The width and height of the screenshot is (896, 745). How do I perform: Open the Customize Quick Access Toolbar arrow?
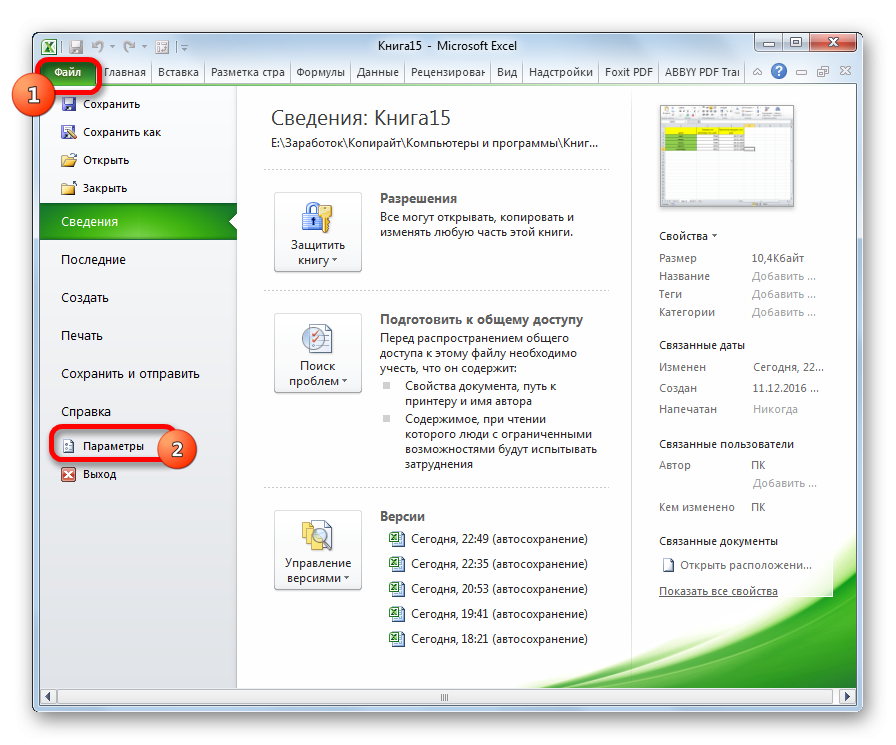(184, 47)
